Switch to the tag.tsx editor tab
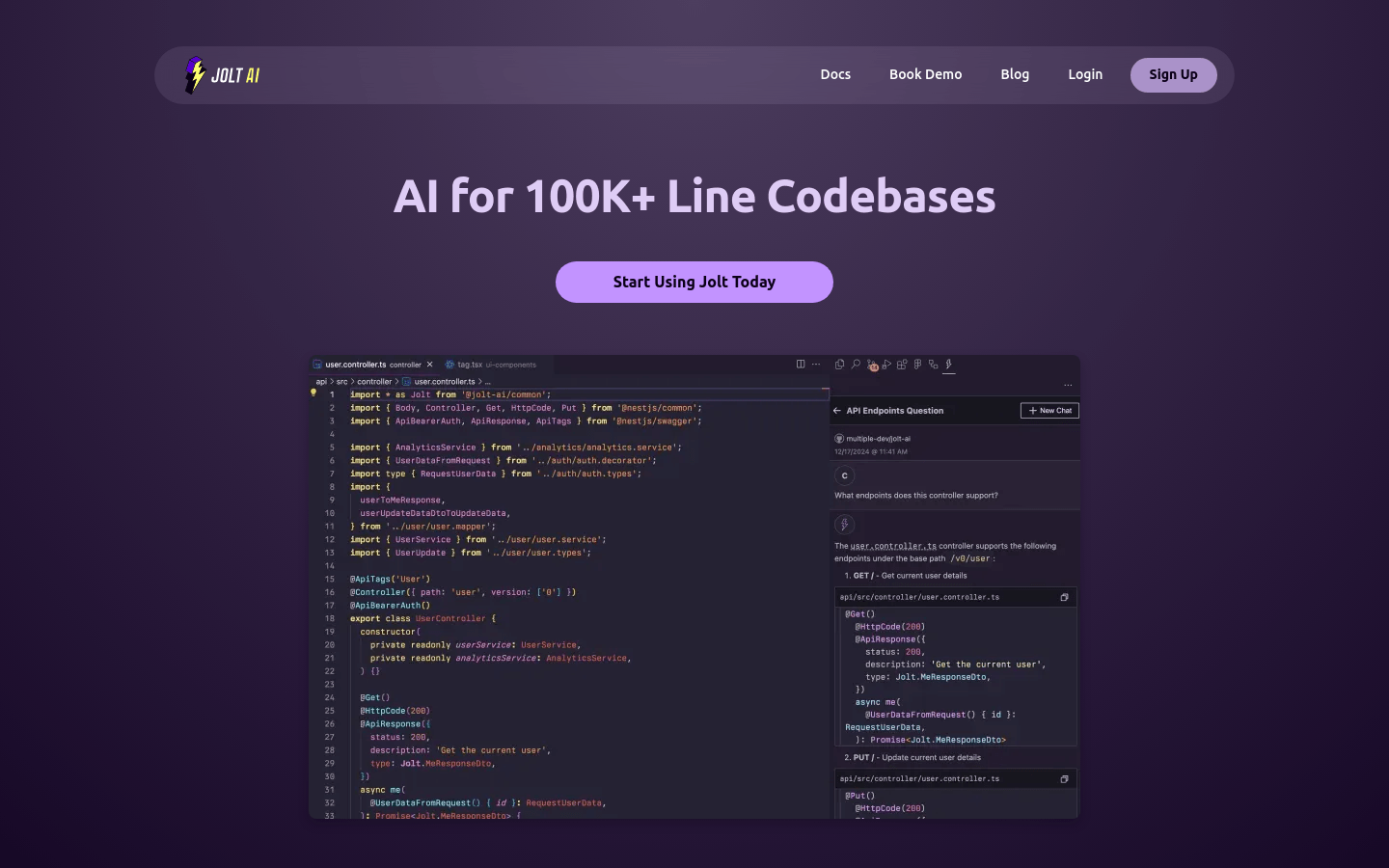 click(470, 365)
